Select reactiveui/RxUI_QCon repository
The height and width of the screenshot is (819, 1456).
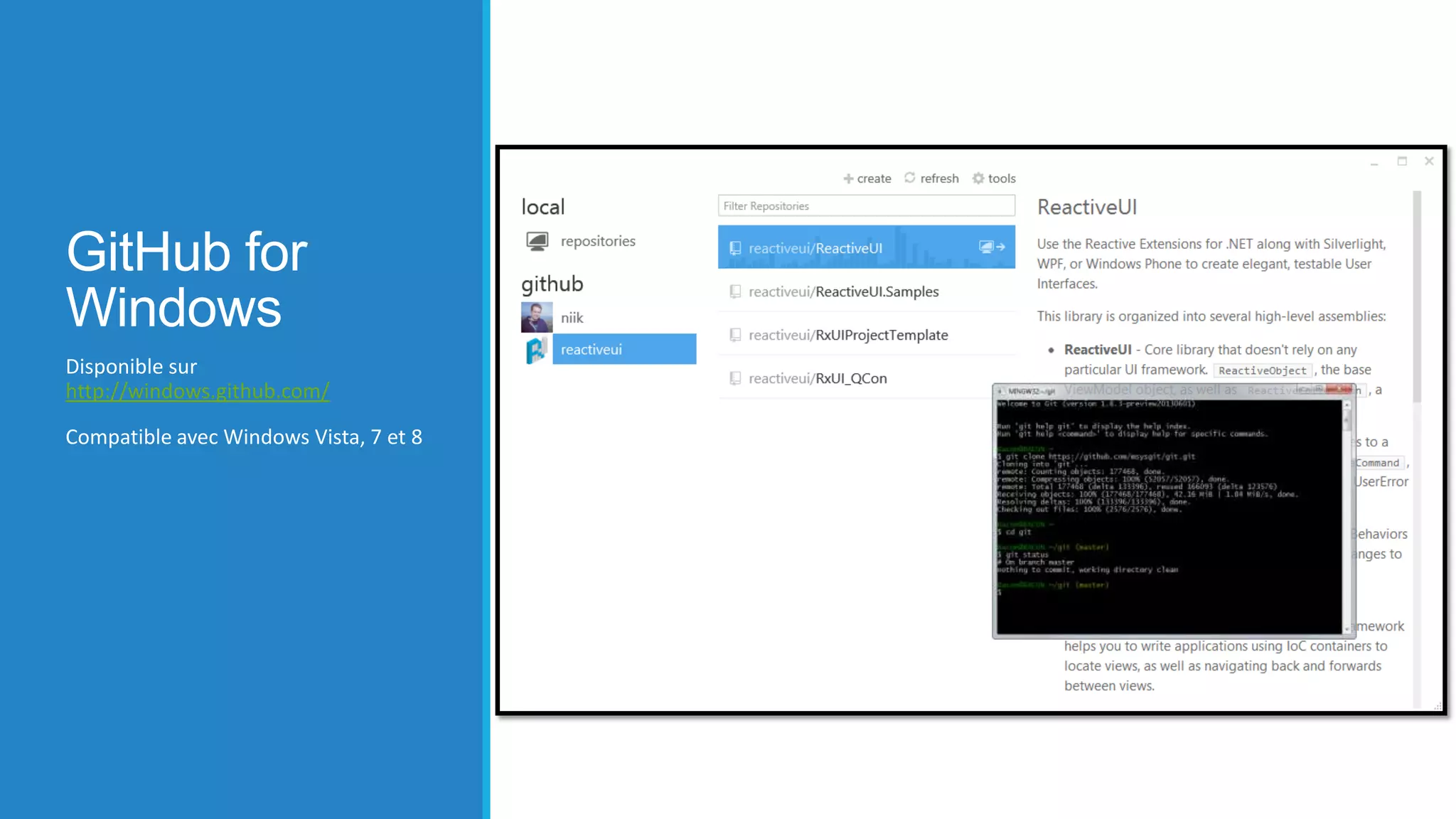(867, 378)
